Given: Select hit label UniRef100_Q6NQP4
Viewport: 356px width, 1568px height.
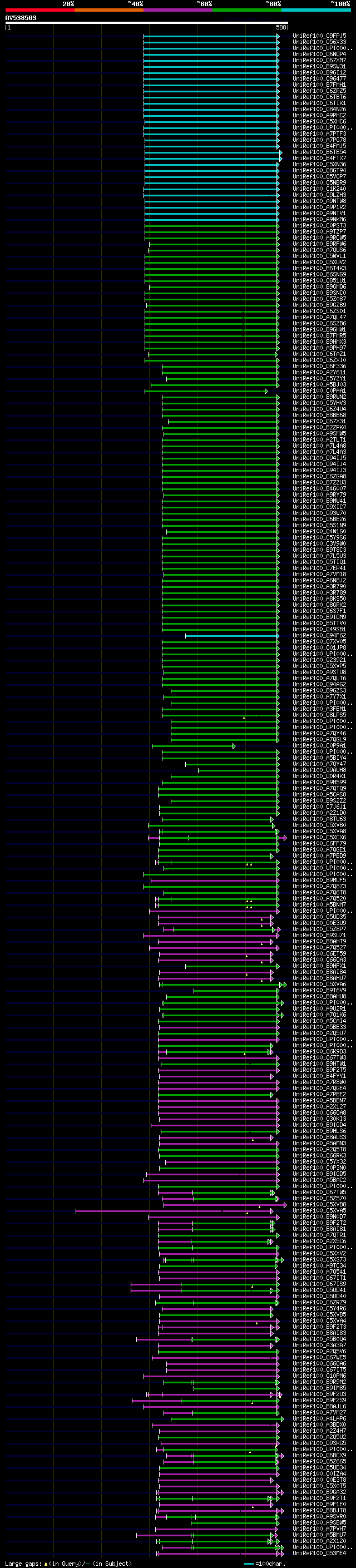Looking at the screenshot, I should [x=319, y=54].
